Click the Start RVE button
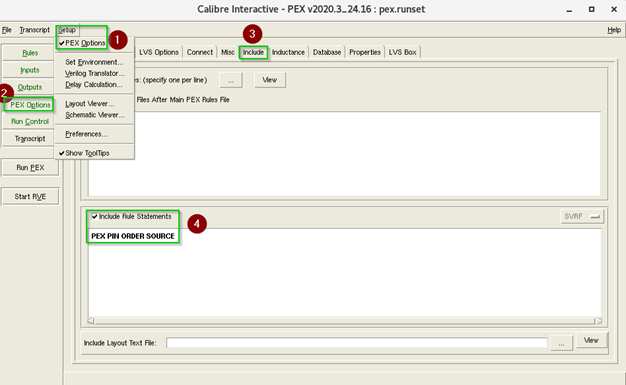The image size is (626, 385). point(30,196)
